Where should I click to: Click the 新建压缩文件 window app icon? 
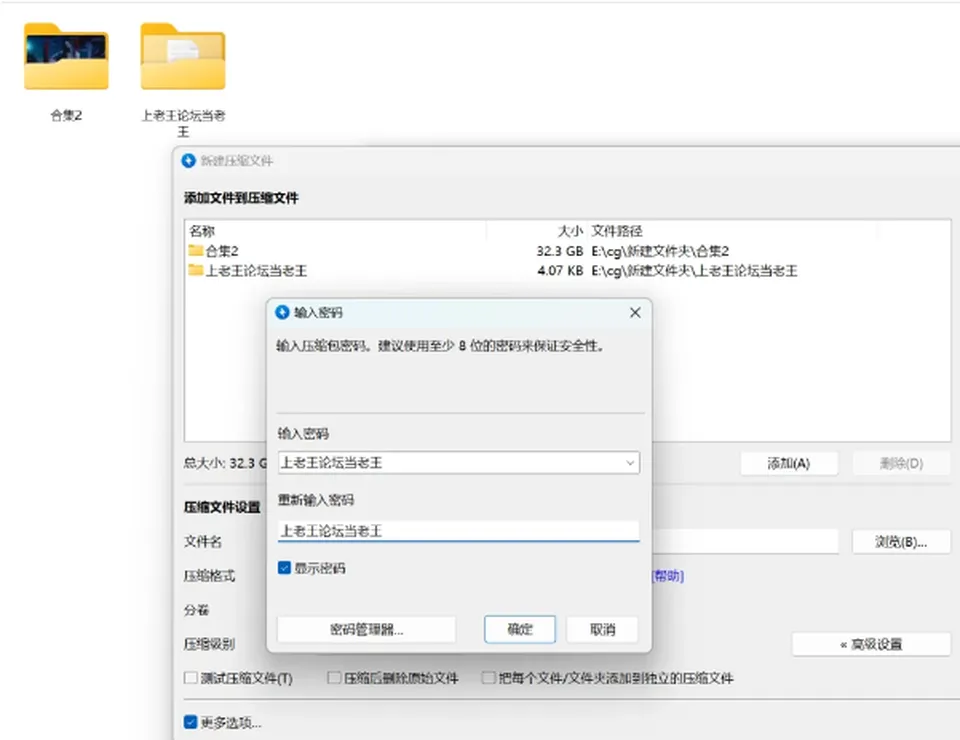pyautogui.click(x=189, y=161)
